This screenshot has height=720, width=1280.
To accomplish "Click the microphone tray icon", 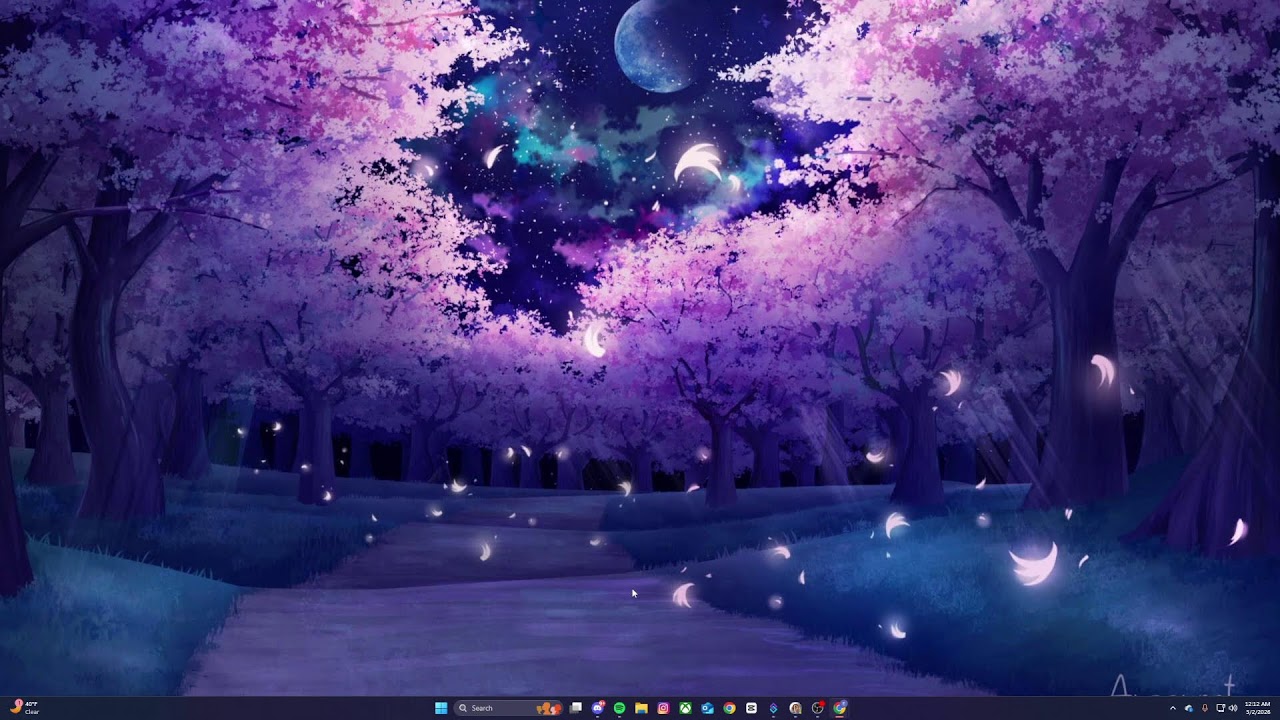I will (1205, 708).
